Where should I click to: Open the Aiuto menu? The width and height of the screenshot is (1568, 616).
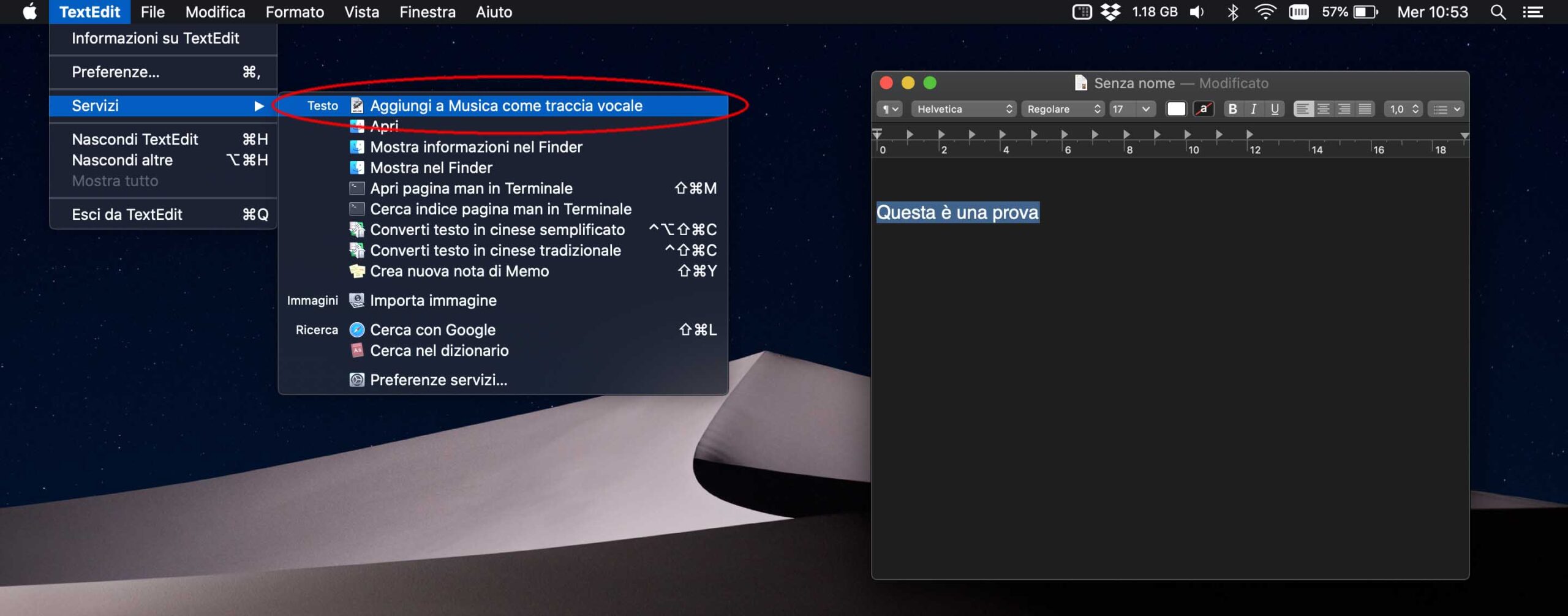click(x=494, y=12)
